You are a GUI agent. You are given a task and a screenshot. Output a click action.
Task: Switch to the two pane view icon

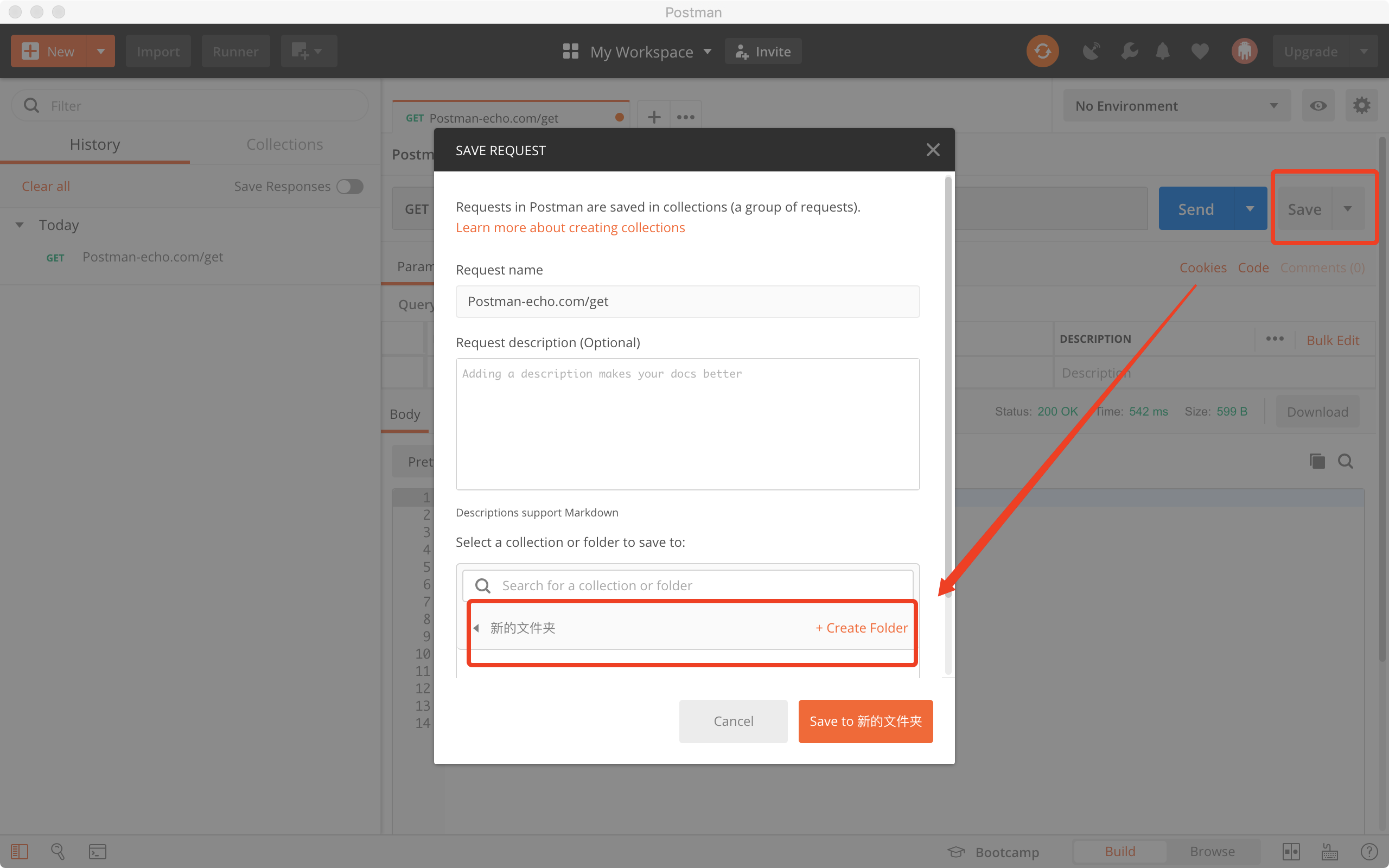click(x=1291, y=851)
